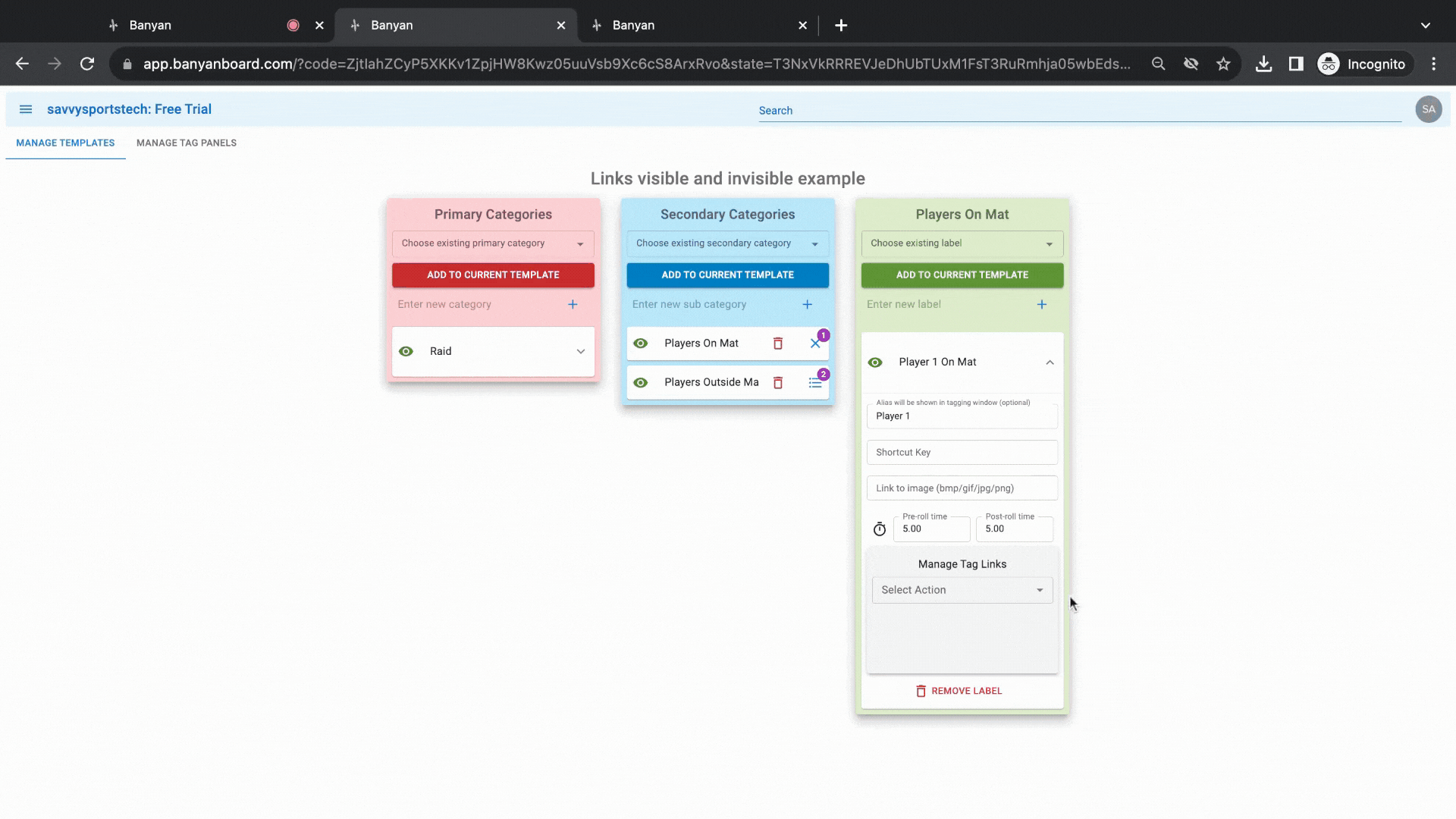Bookmark this page with star icon
The height and width of the screenshot is (819, 1456).
(1223, 64)
